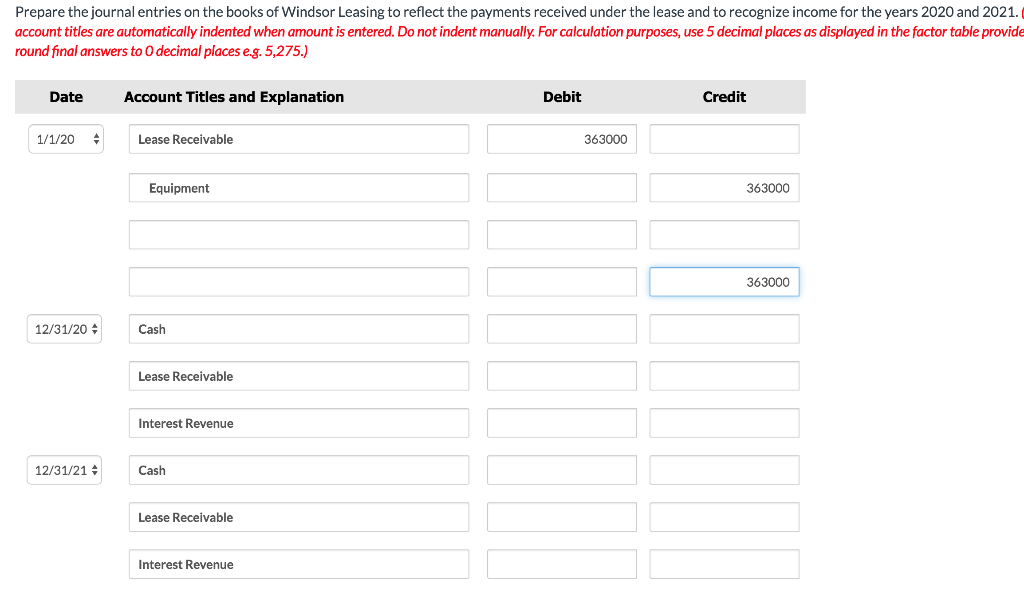Click the debit field showing 363000
This screenshot has width=1024, height=608.
tap(561, 139)
